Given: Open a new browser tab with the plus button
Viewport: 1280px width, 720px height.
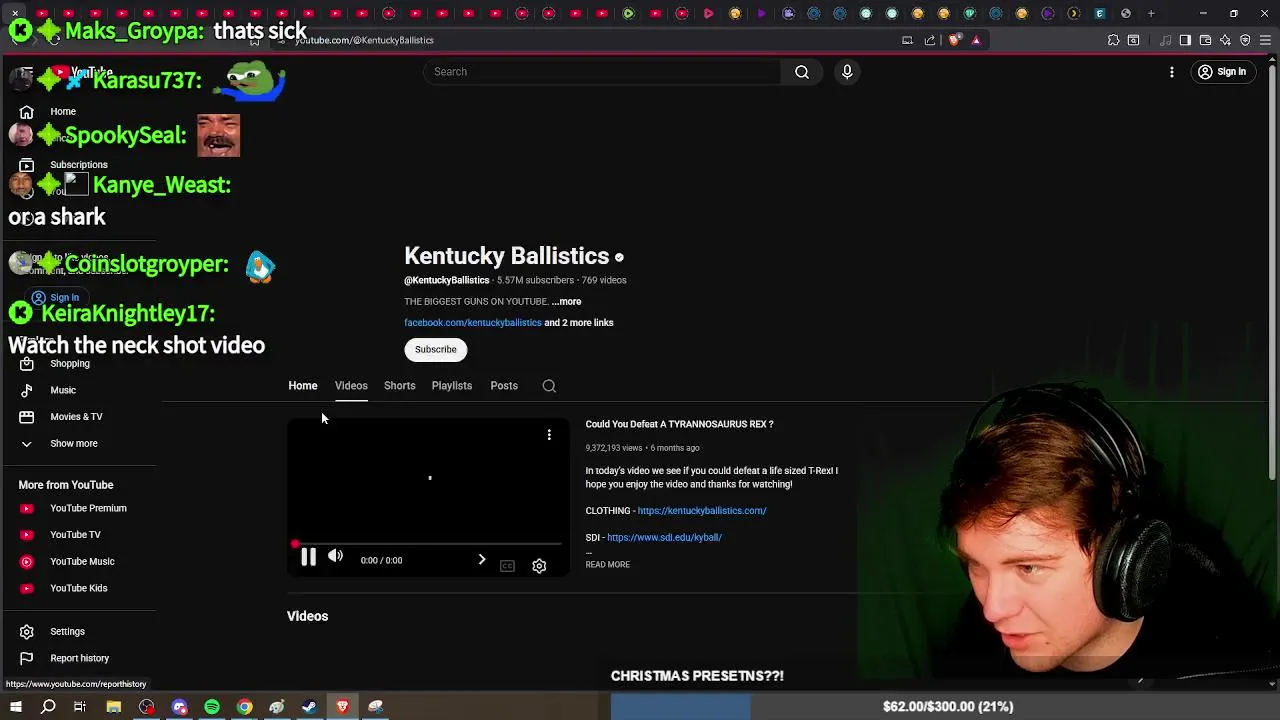Looking at the screenshot, I should [x=1151, y=14].
